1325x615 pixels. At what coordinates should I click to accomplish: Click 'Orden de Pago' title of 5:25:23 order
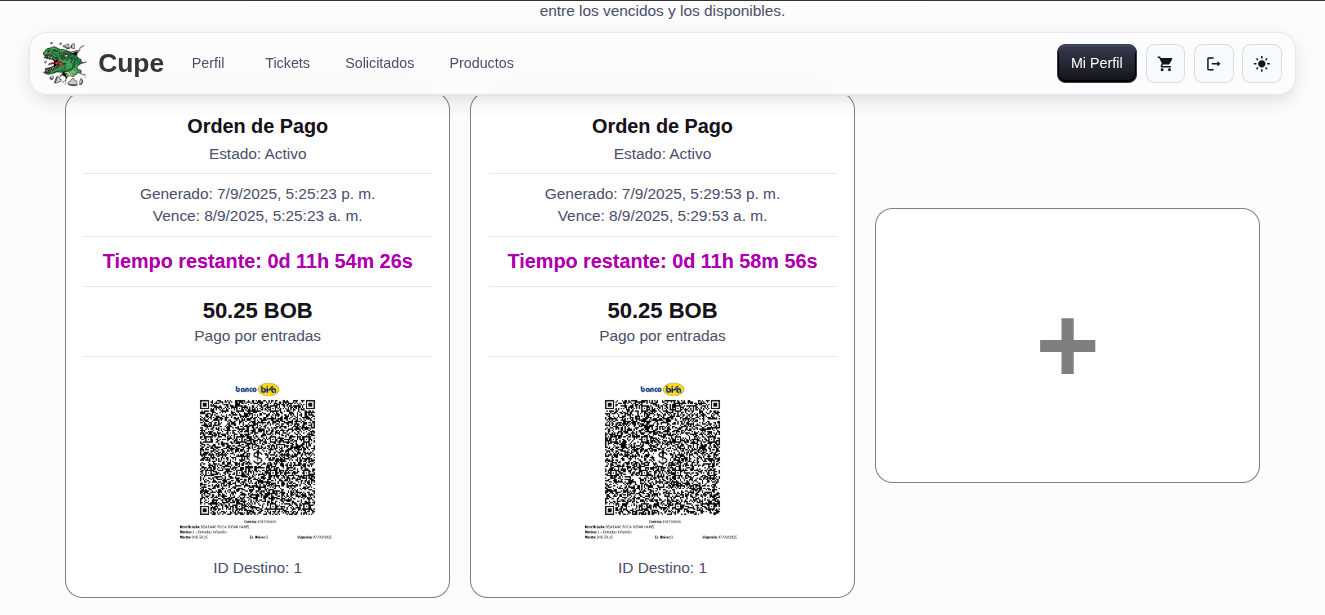pyautogui.click(x=258, y=126)
